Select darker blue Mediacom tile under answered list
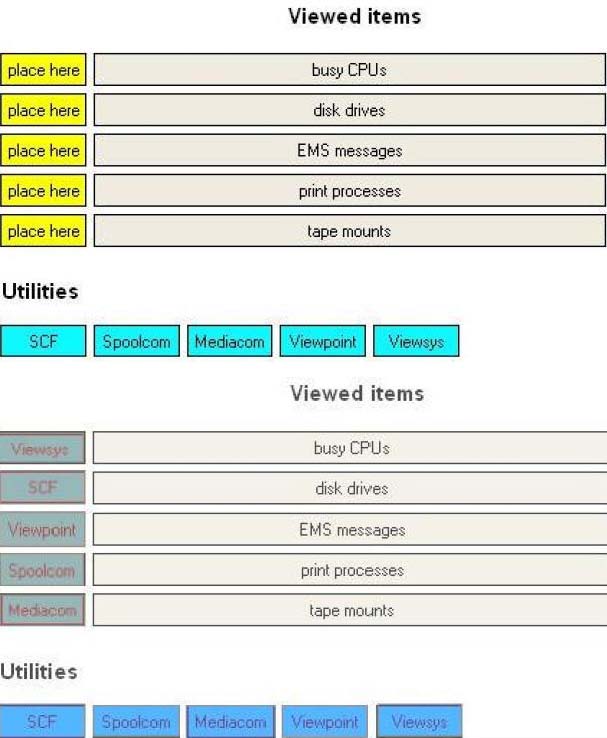Viewport: 607px width, 738px height. [x=231, y=721]
